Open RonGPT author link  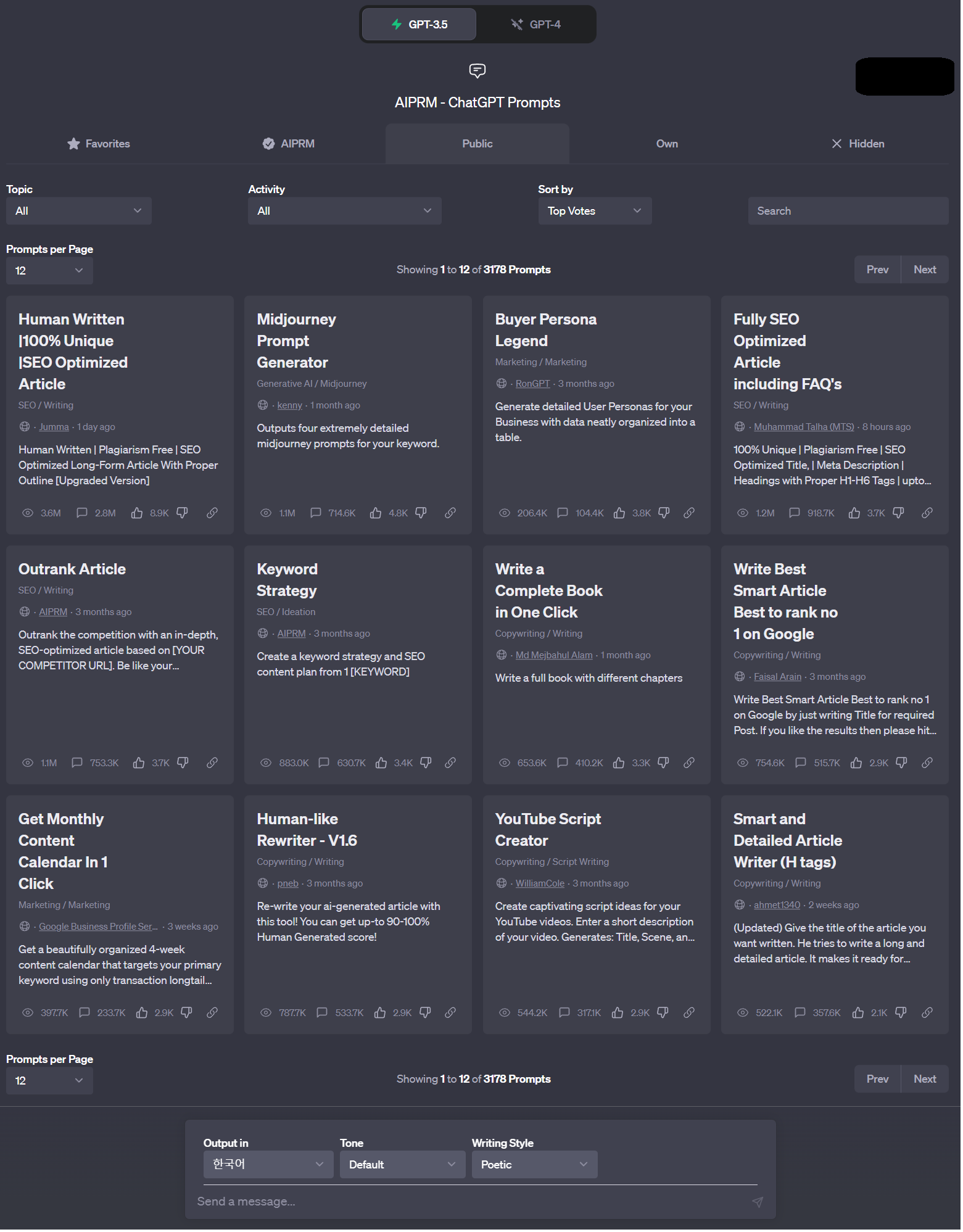point(534,384)
